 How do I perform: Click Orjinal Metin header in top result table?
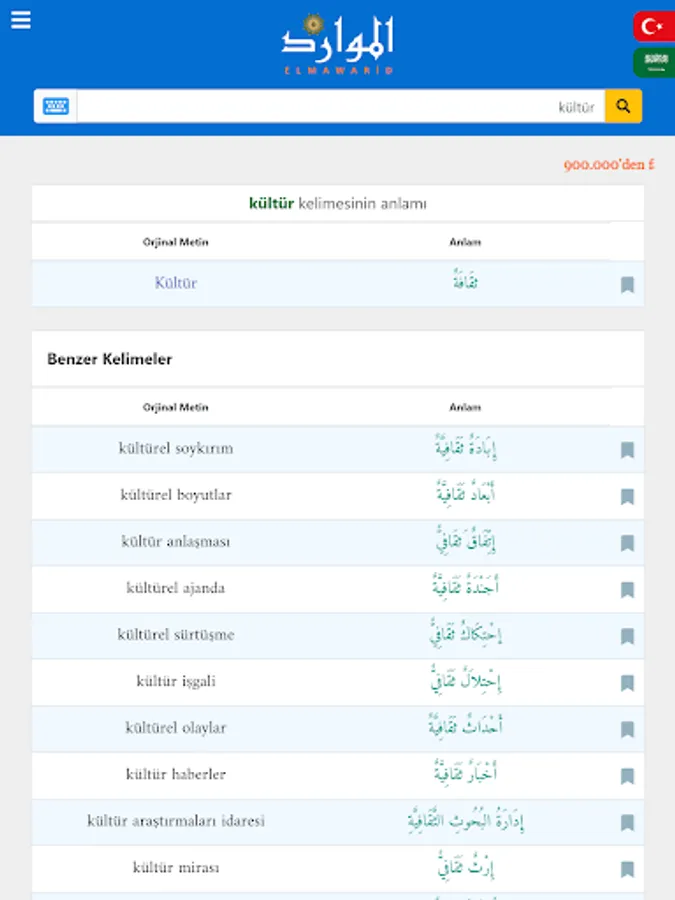pos(176,242)
